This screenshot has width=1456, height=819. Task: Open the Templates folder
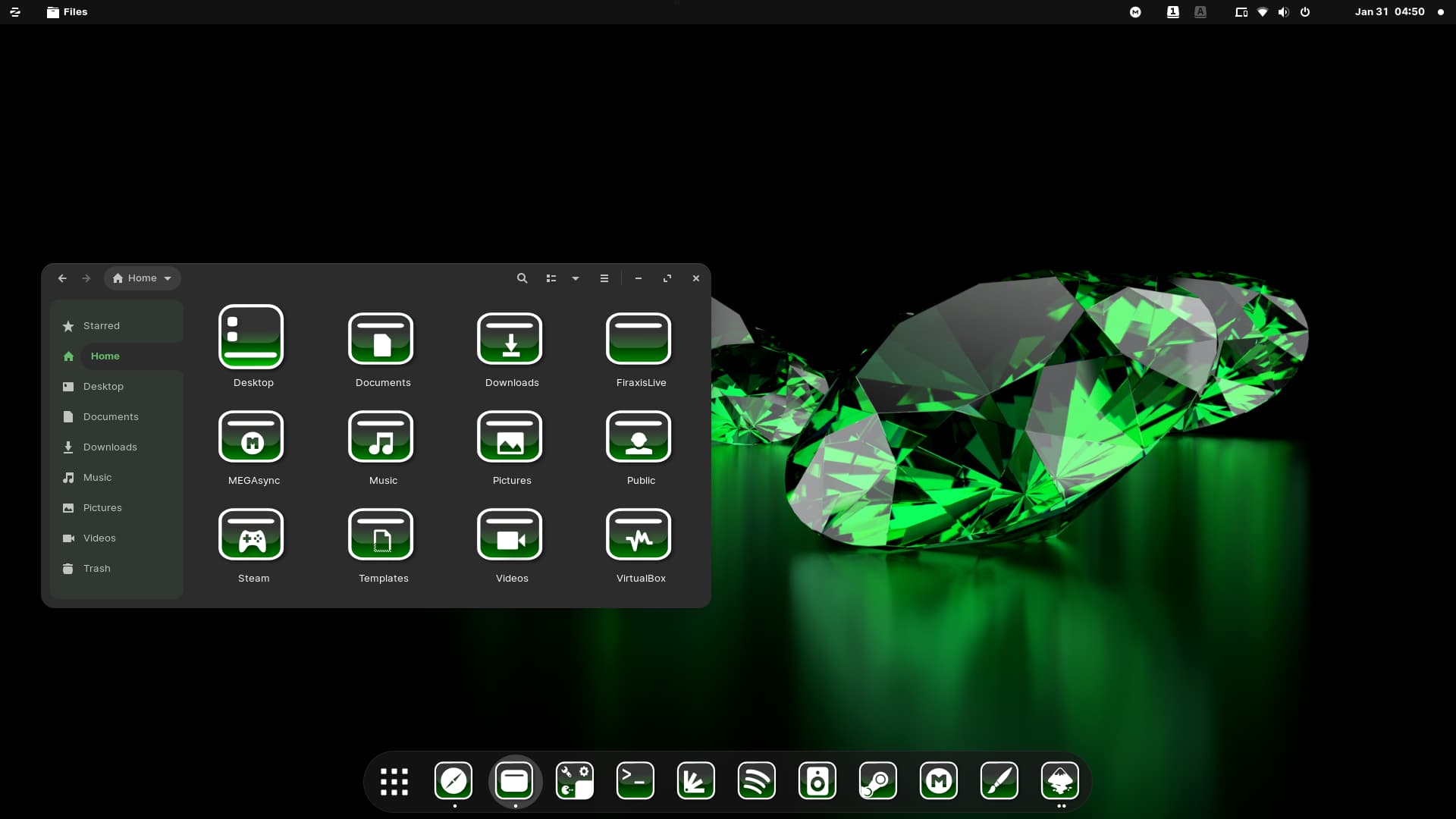tap(381, 534)
